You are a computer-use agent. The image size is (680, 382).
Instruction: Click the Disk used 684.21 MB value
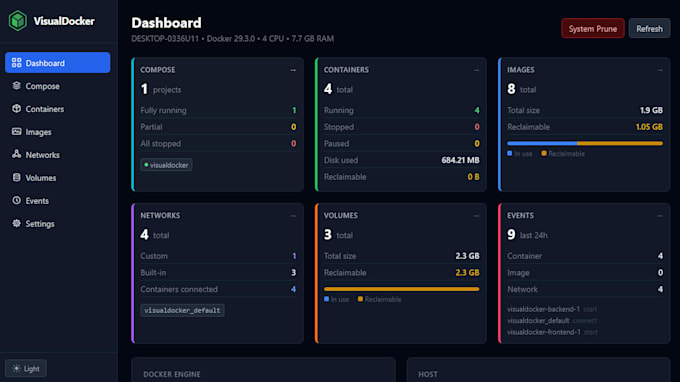click(460, 160)
